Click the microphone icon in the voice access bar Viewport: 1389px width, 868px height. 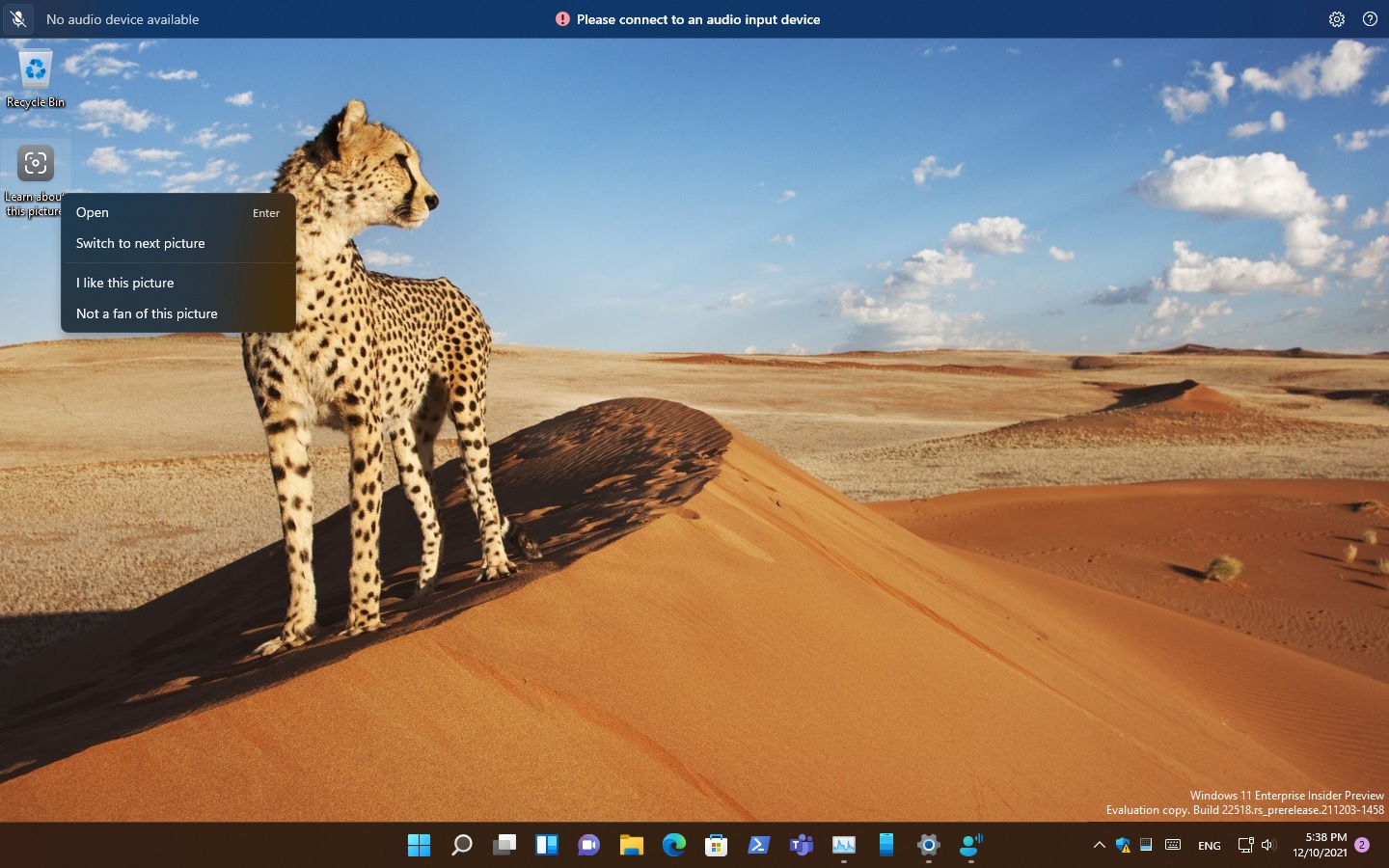pyautogui.click(x=17, y=19)
